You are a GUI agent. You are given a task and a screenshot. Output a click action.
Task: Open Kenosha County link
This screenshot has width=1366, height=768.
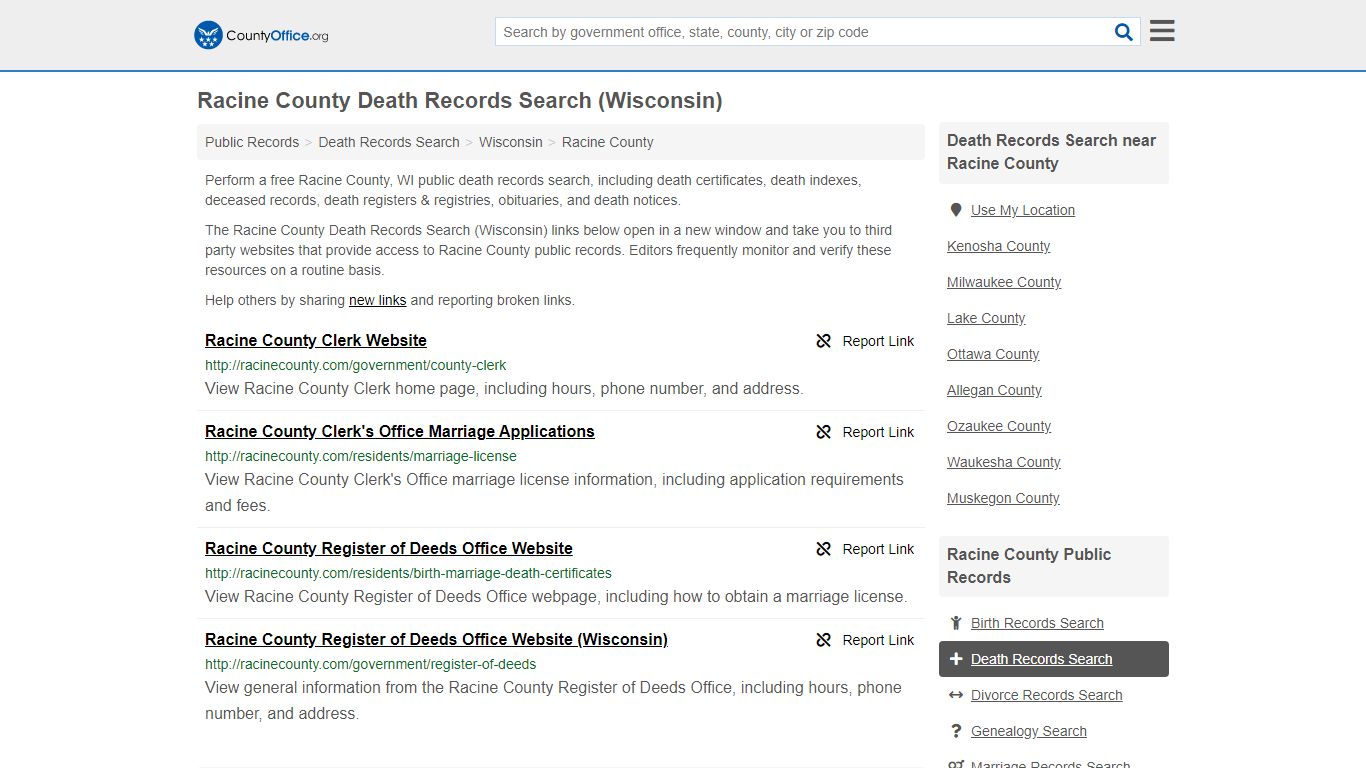click(999, 246)
